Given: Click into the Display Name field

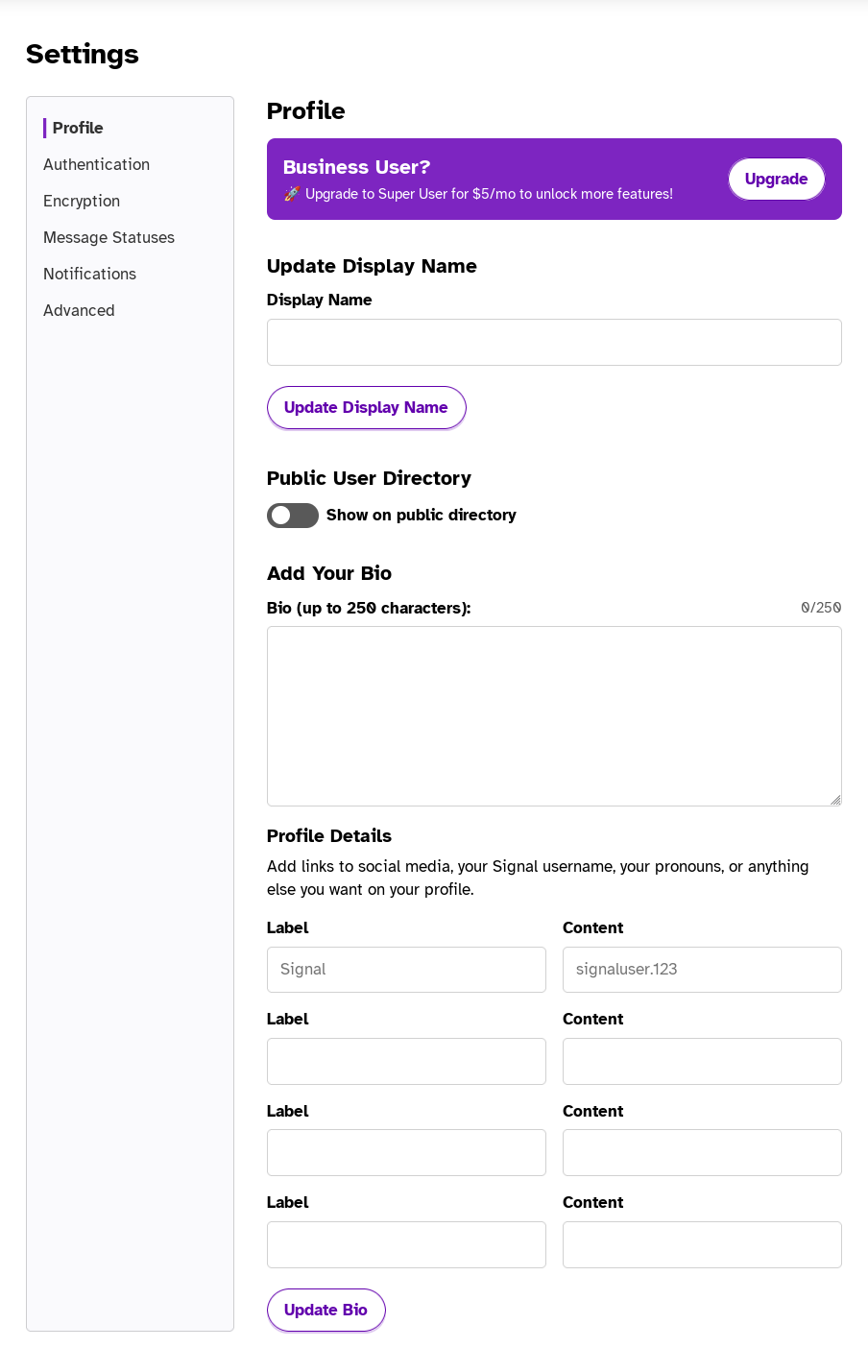Looking at the screenshot, I should coord(554,343).
